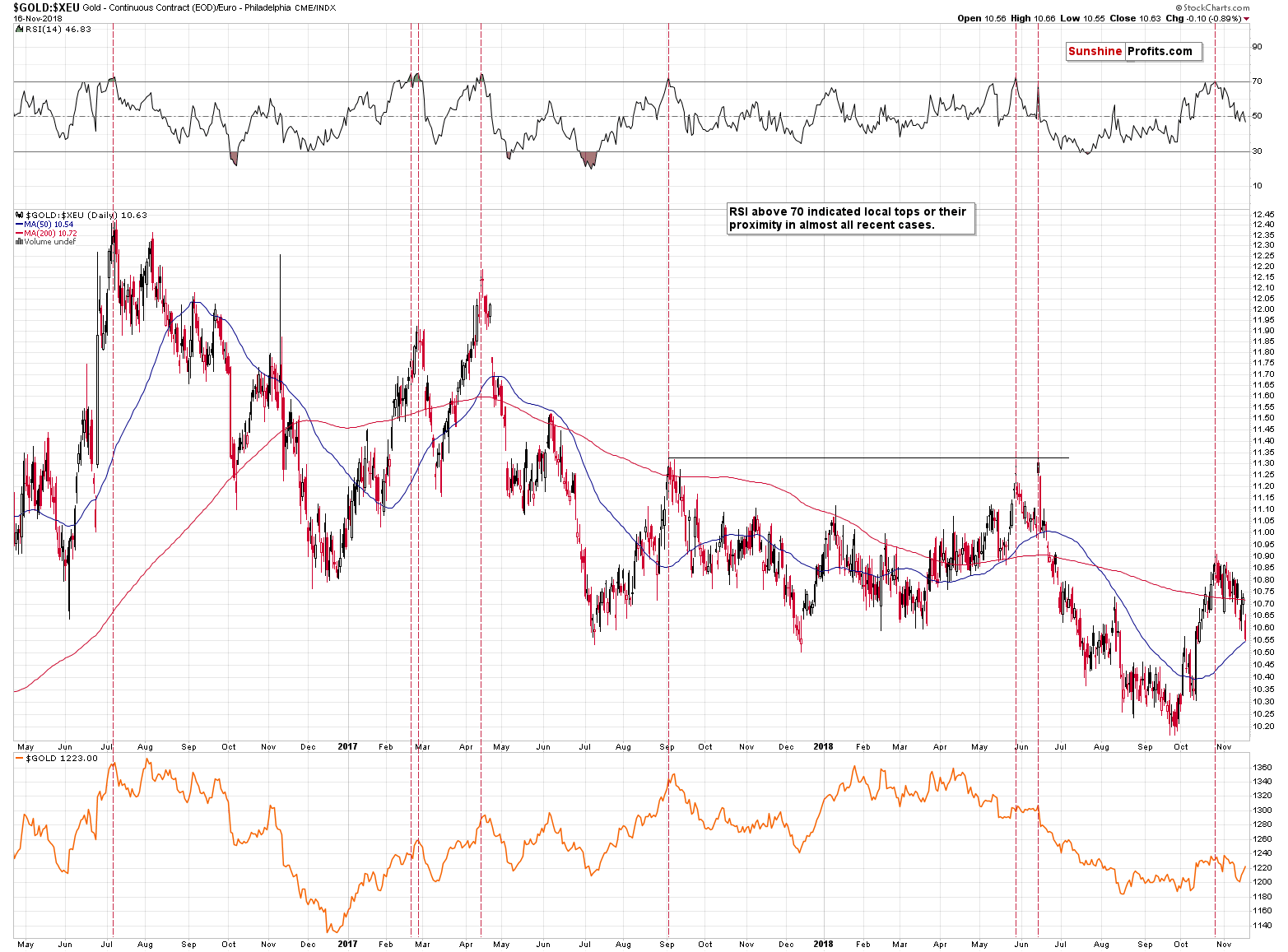Screen dimensions: 1288x952
Task: Select the 16-Nov-2018 date text
Action: click(x=38, y=18)
